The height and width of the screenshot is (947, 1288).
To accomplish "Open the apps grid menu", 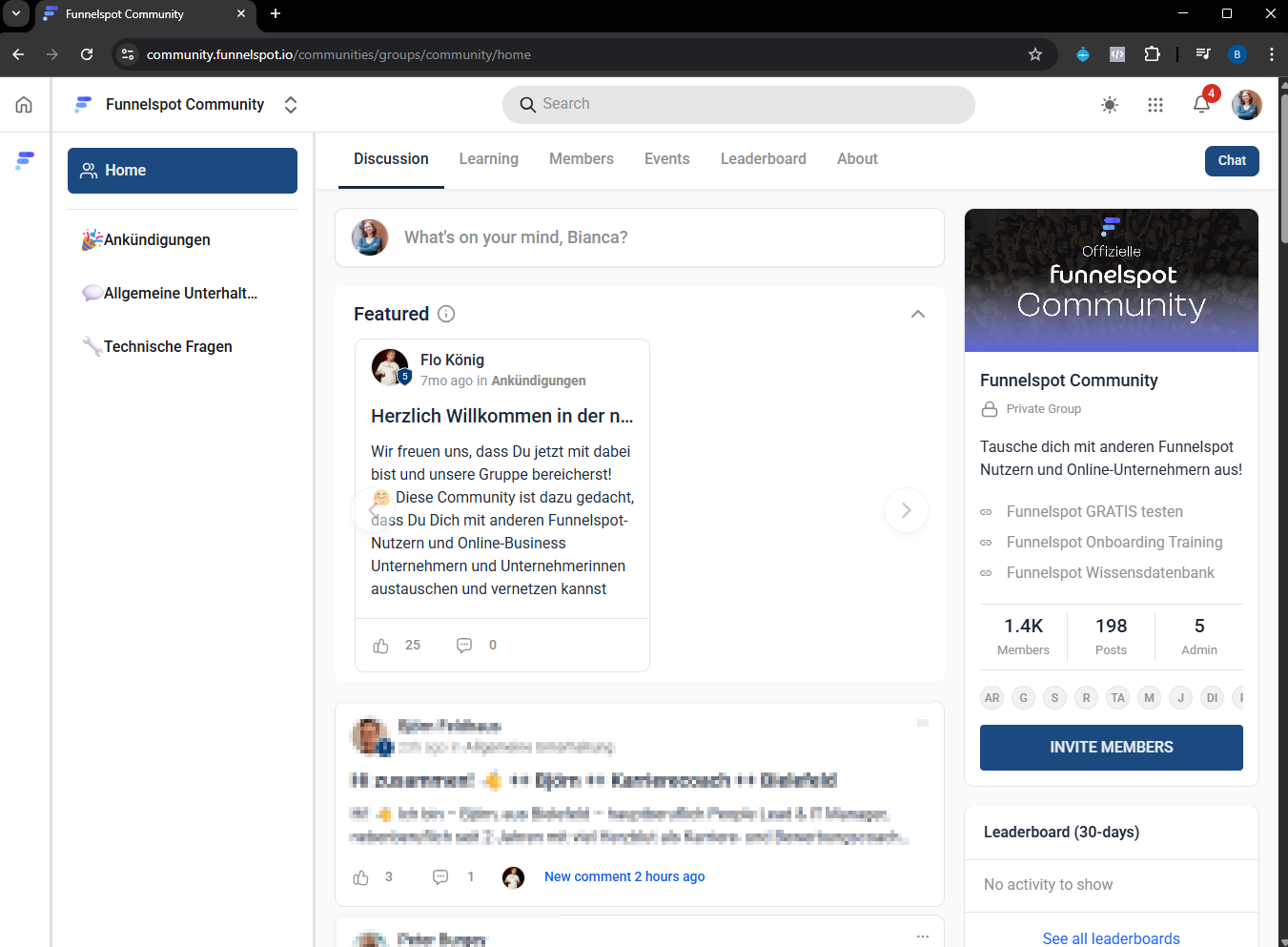I will [x=1155, y=105].
